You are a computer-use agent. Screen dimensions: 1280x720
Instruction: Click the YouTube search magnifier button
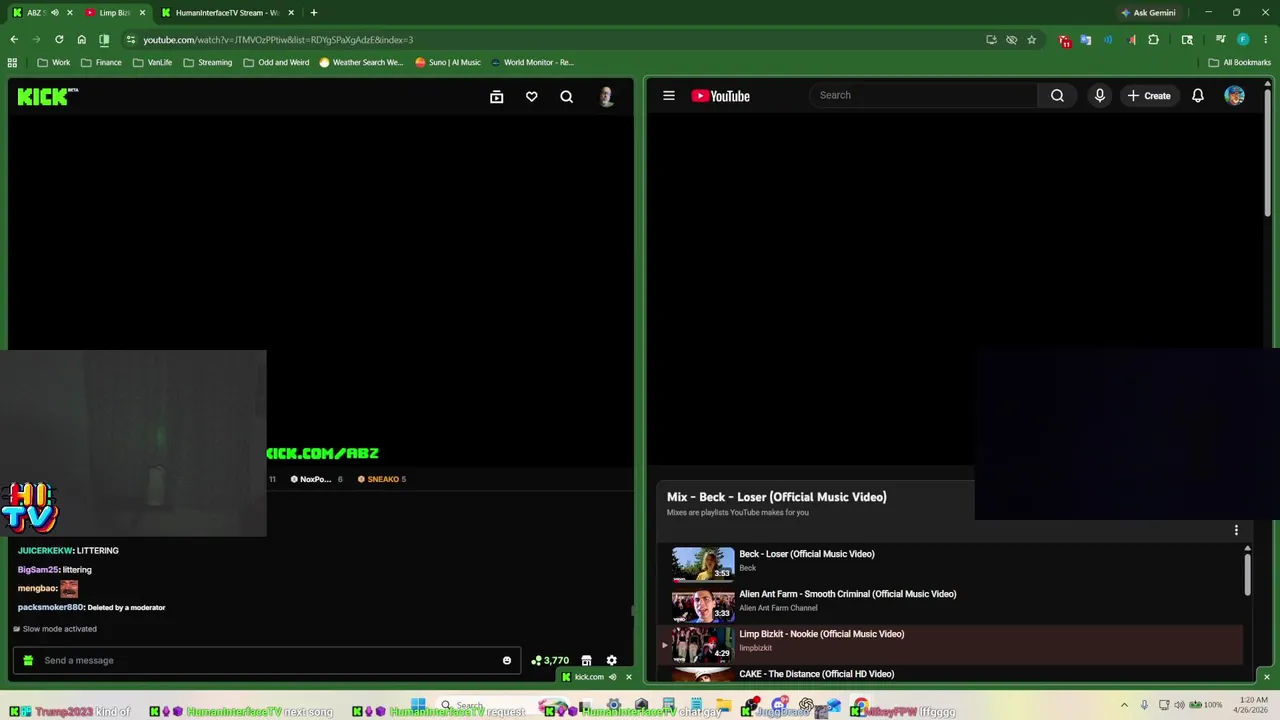[1057, 95]
